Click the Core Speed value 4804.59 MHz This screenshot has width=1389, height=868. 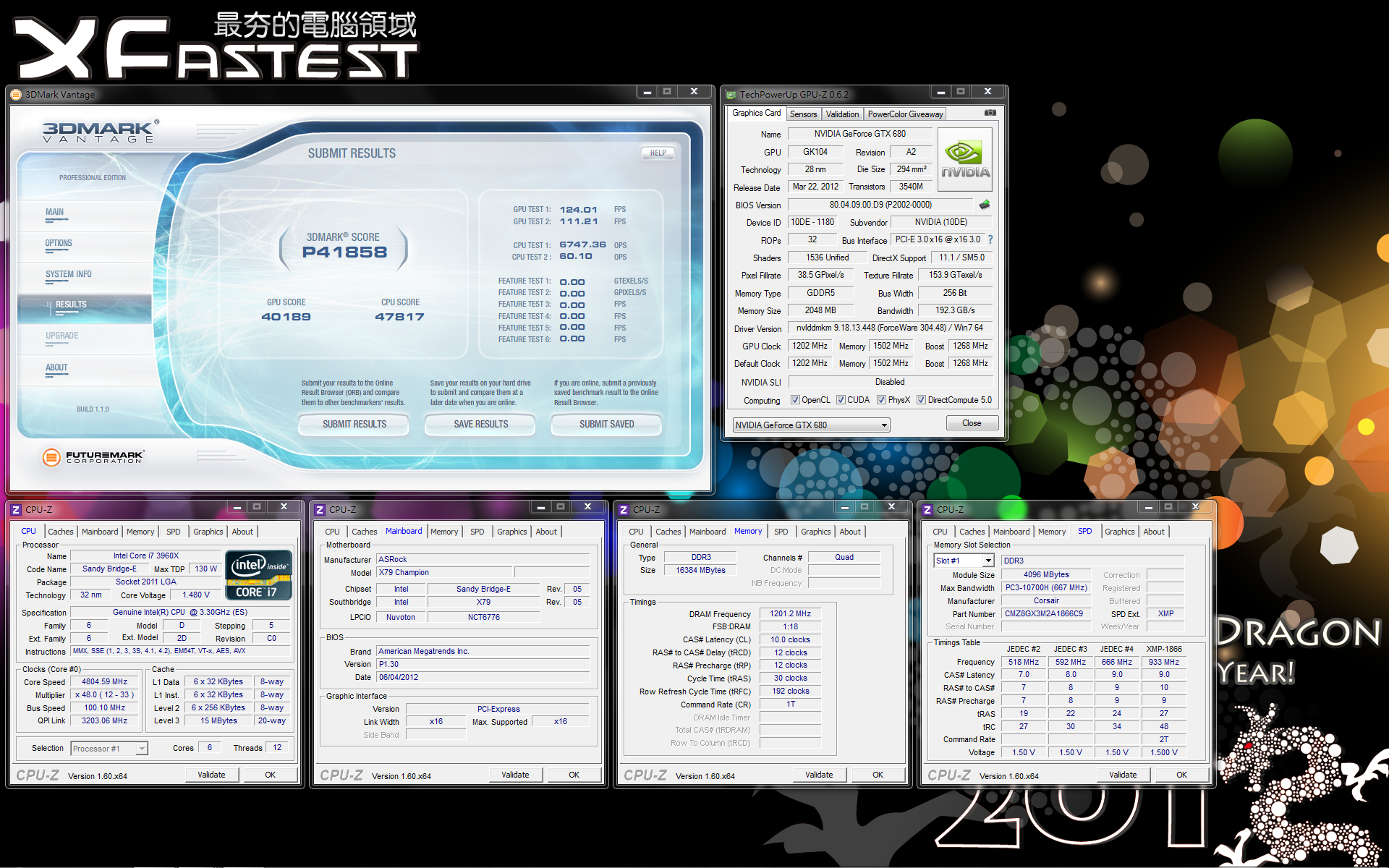coord(104,682)
